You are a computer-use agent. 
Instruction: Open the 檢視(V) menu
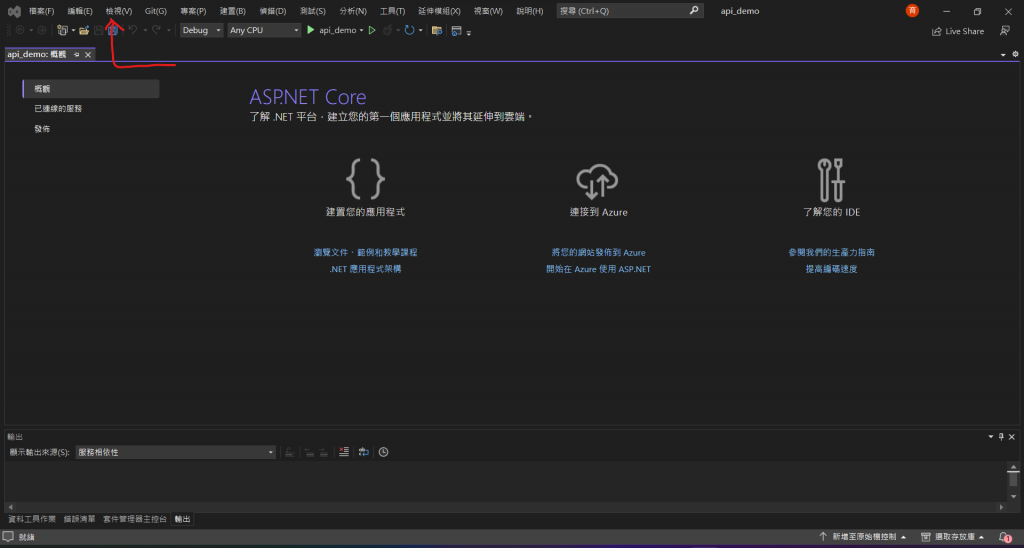[119, 11]
